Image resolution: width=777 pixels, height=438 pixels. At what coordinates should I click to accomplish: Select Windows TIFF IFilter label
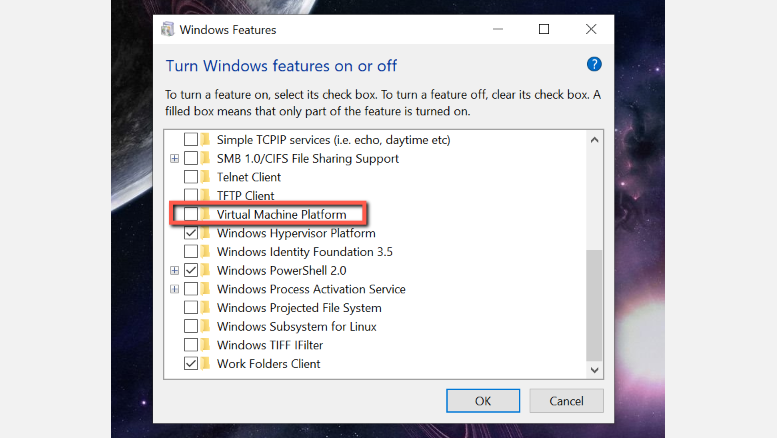click(x=270, y=345)
